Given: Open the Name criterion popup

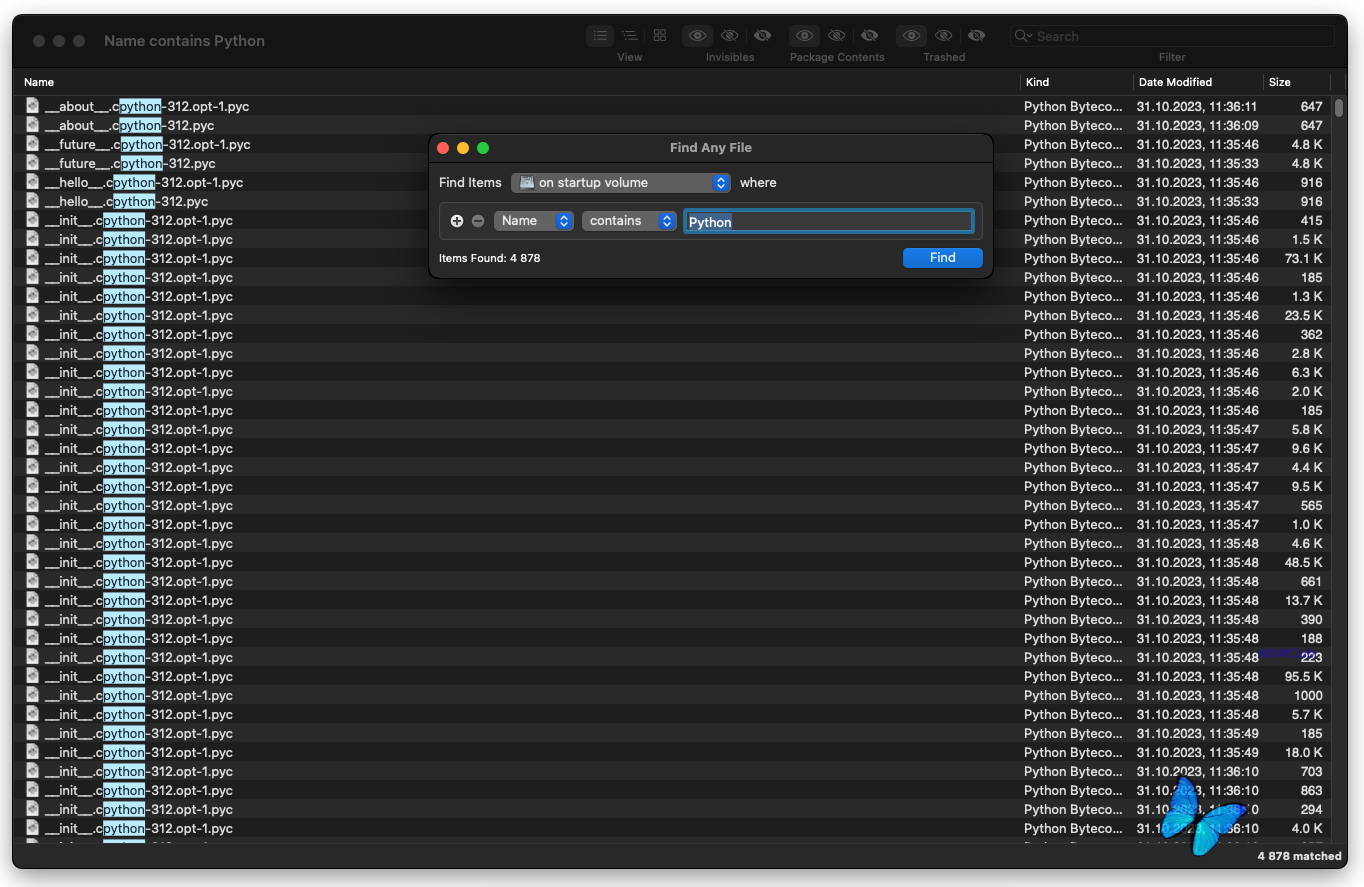Looking at the screenshot, I should point(534,221).
